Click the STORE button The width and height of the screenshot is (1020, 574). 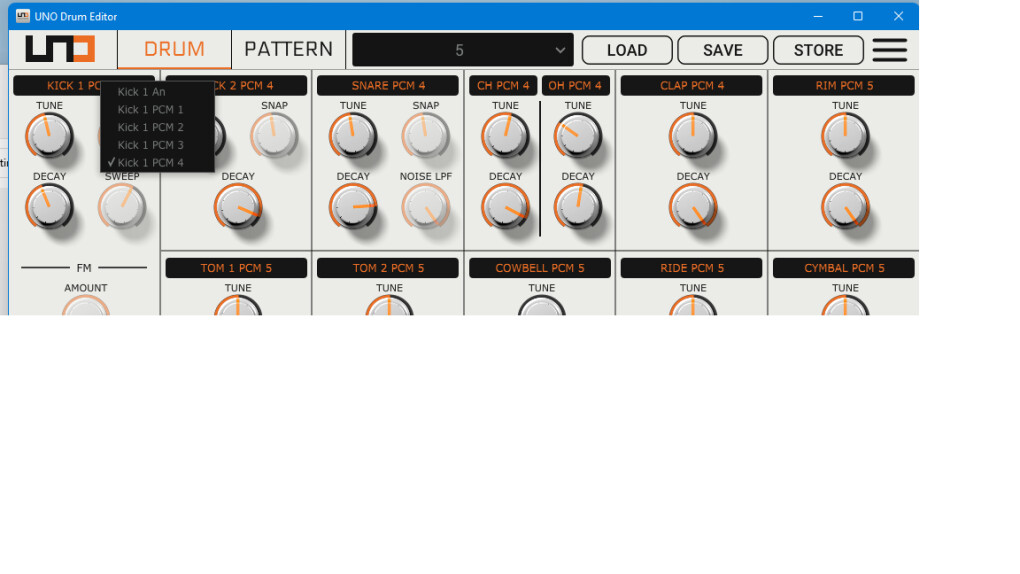click(818, 50)
